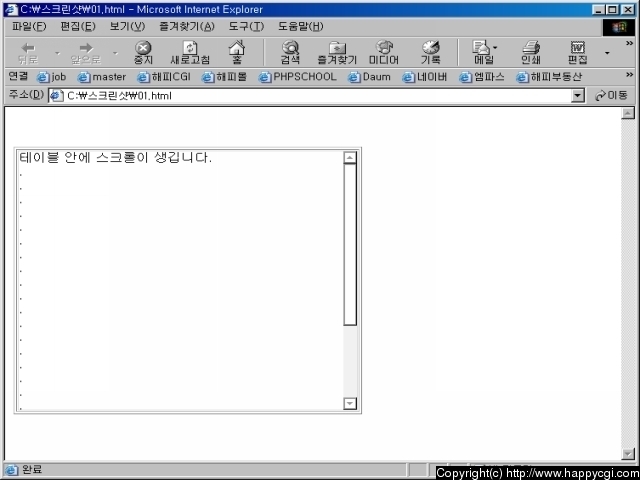The height and width of the screenshot is (480, 640).
Task: Click the address bar URL field
Action: click(310, 96)
